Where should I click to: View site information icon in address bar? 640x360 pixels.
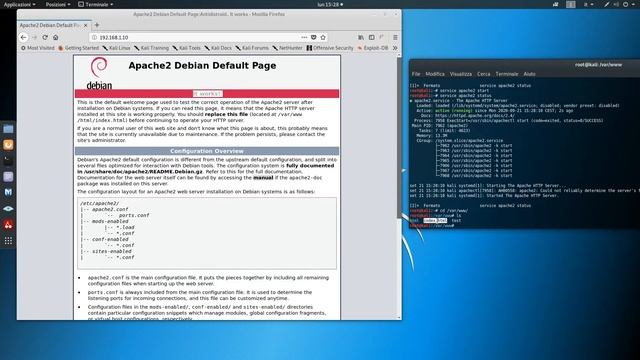[94, 37]
